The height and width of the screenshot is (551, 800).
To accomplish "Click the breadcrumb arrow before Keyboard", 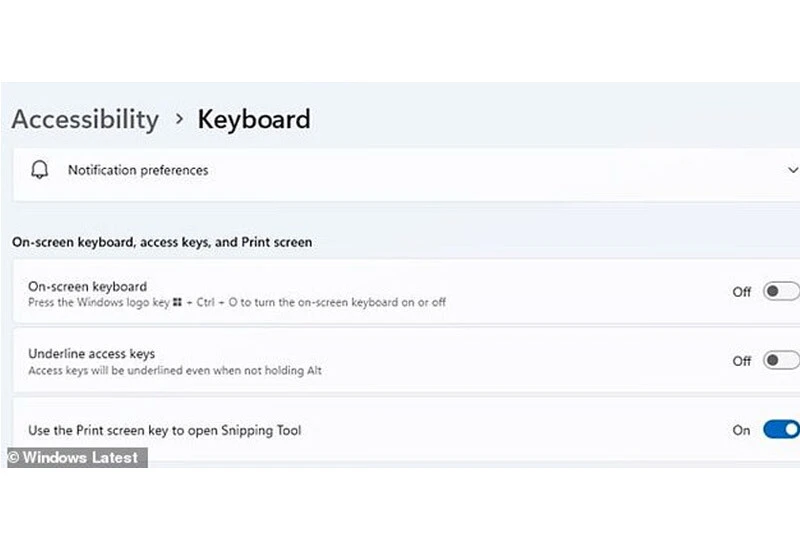I will [x=179, y=119].
